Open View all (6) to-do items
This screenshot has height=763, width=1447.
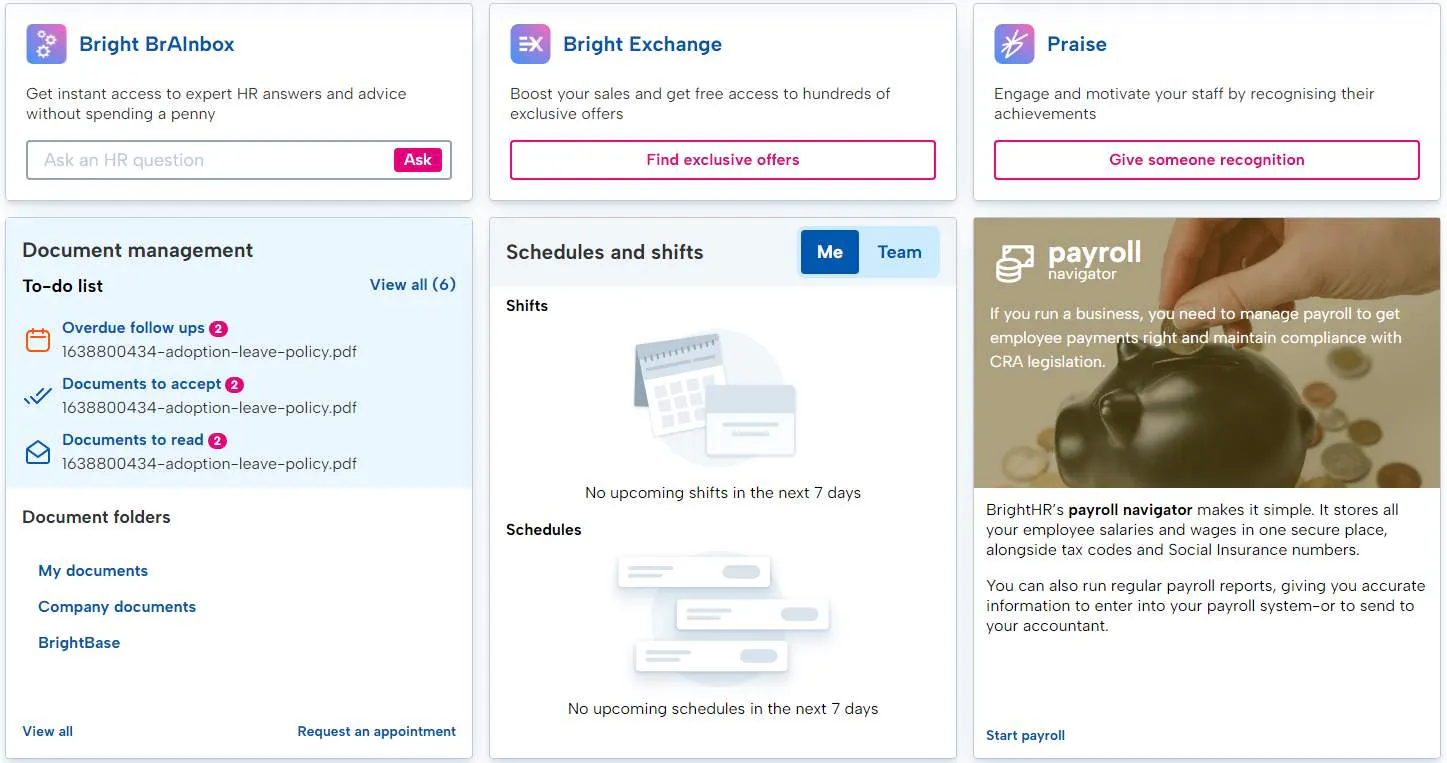click(x=412, y=285)
